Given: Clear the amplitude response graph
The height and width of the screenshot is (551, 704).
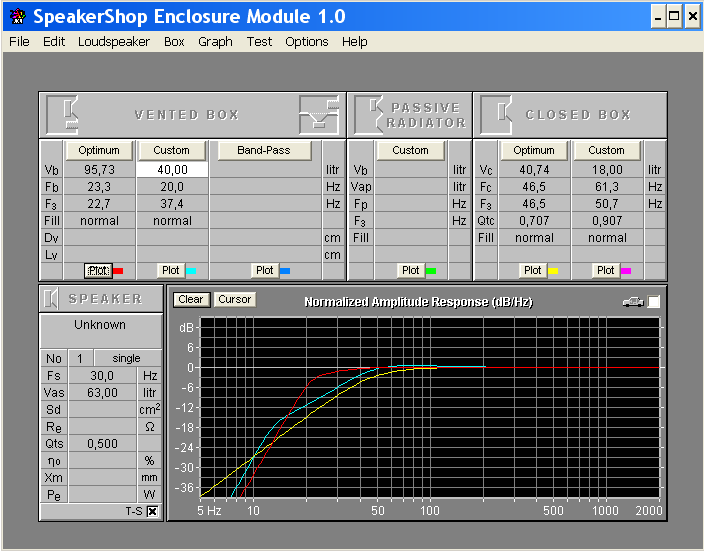Looking at the screenshot, I should pos(191,300).
